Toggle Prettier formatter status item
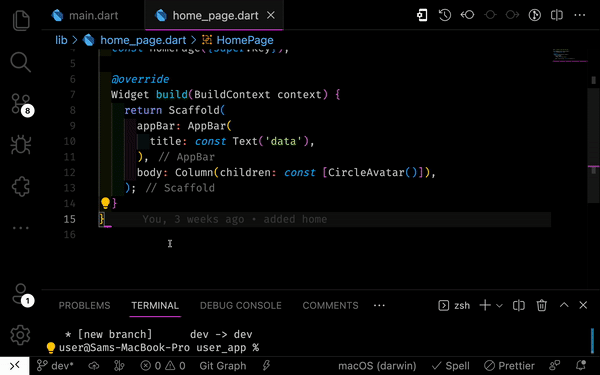Image resolution: width=600 pixels, height=375 pixels. 509,366
